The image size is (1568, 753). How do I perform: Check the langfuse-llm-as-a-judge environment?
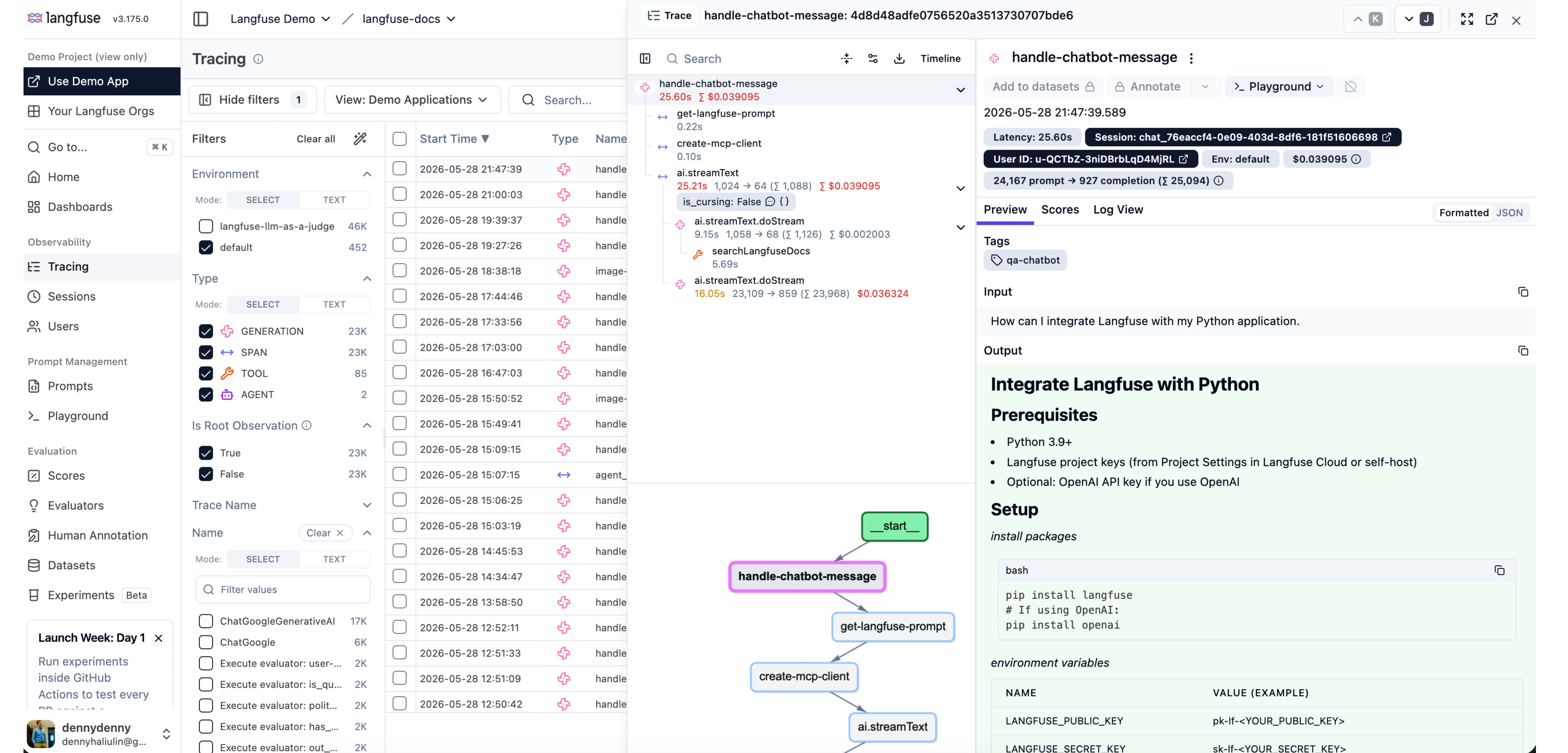tap(206, 226)
